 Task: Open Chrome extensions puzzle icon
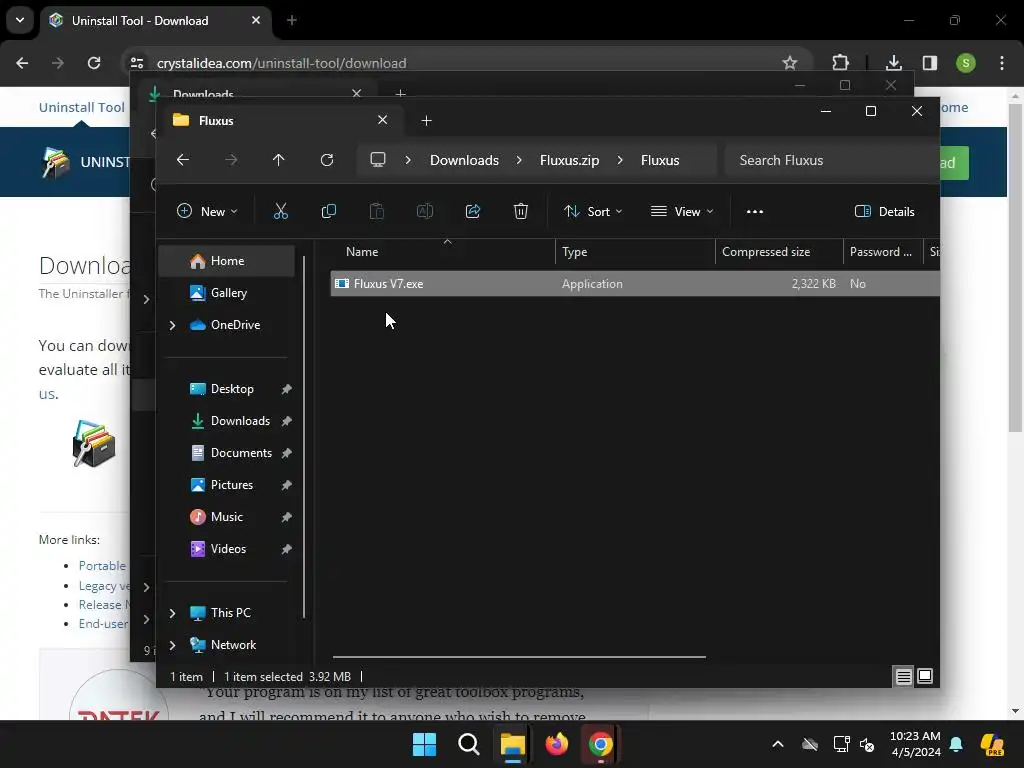pyautogui.click(x=840, y=63)
